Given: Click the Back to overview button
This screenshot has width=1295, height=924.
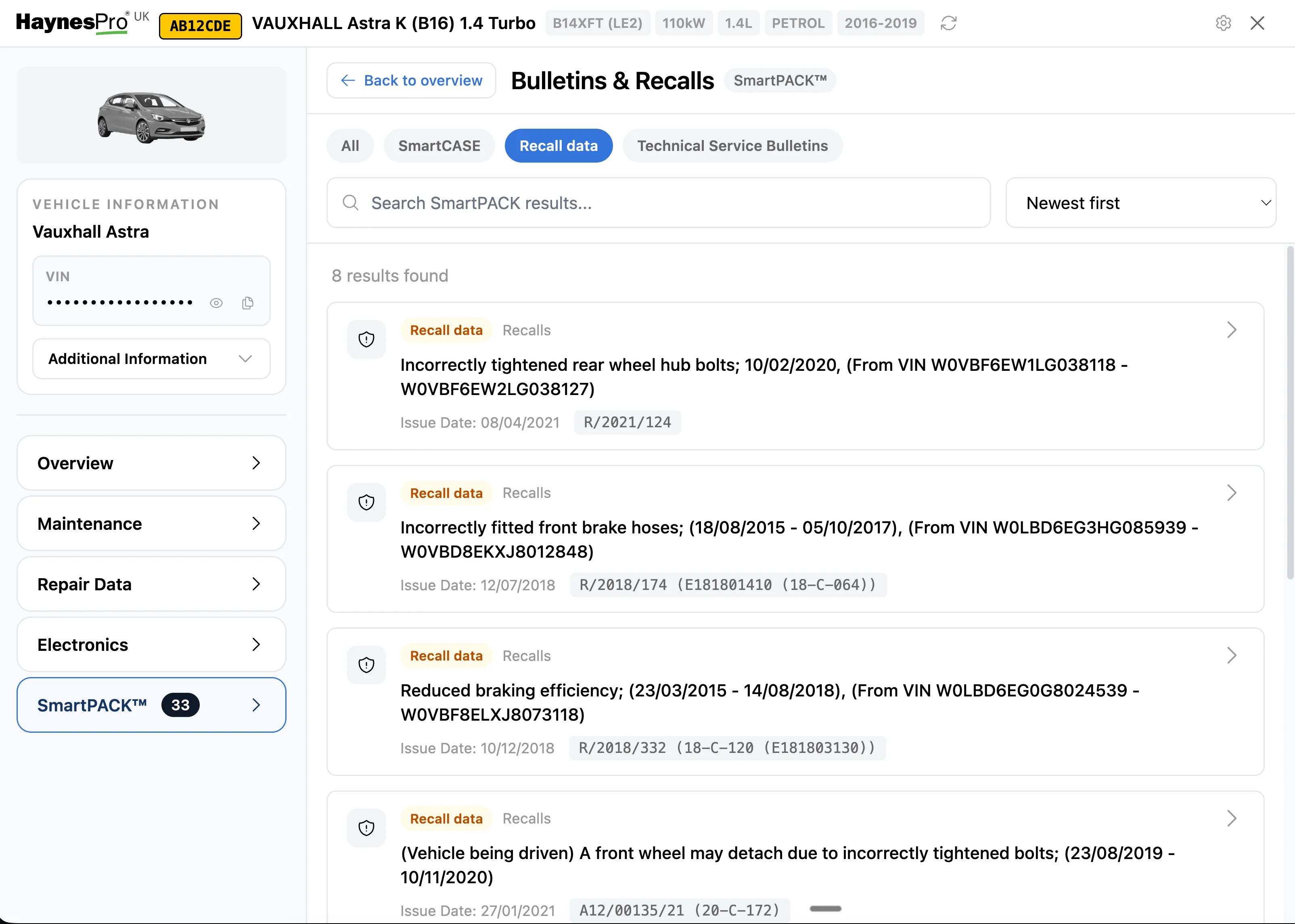Looking at the screenshot, I should point(411,80).
